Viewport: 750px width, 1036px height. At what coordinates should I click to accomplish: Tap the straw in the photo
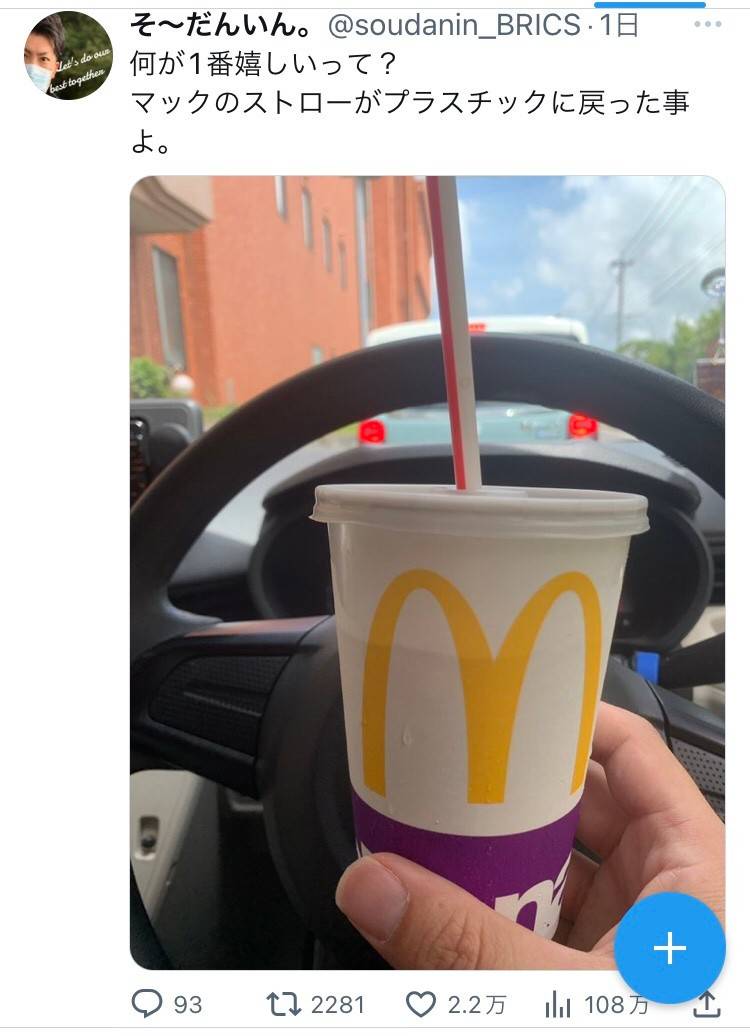(x=453, y=334)
